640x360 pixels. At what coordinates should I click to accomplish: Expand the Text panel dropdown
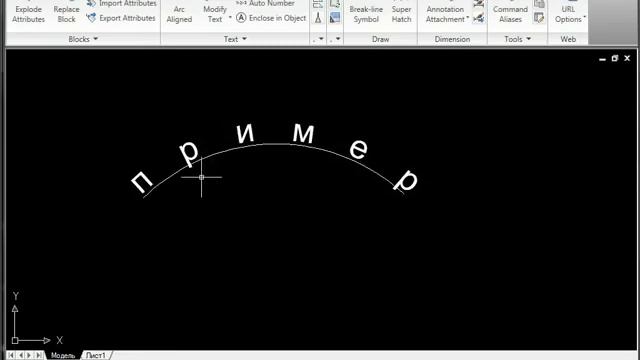pyautogui.click(x=244, y=39)
